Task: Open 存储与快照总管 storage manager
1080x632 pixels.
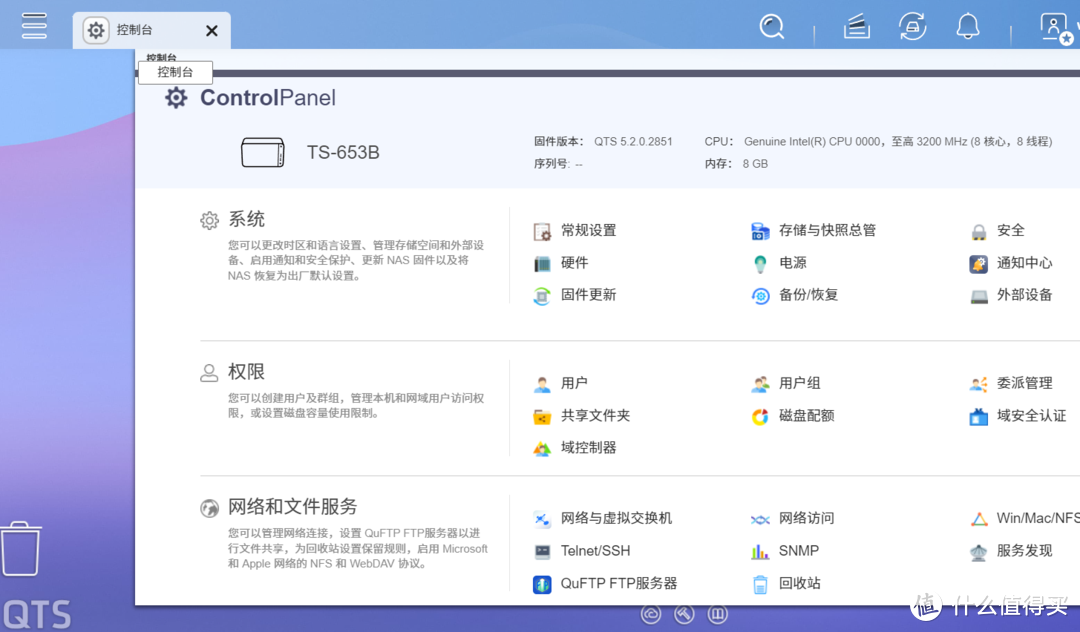Action: 826,230
